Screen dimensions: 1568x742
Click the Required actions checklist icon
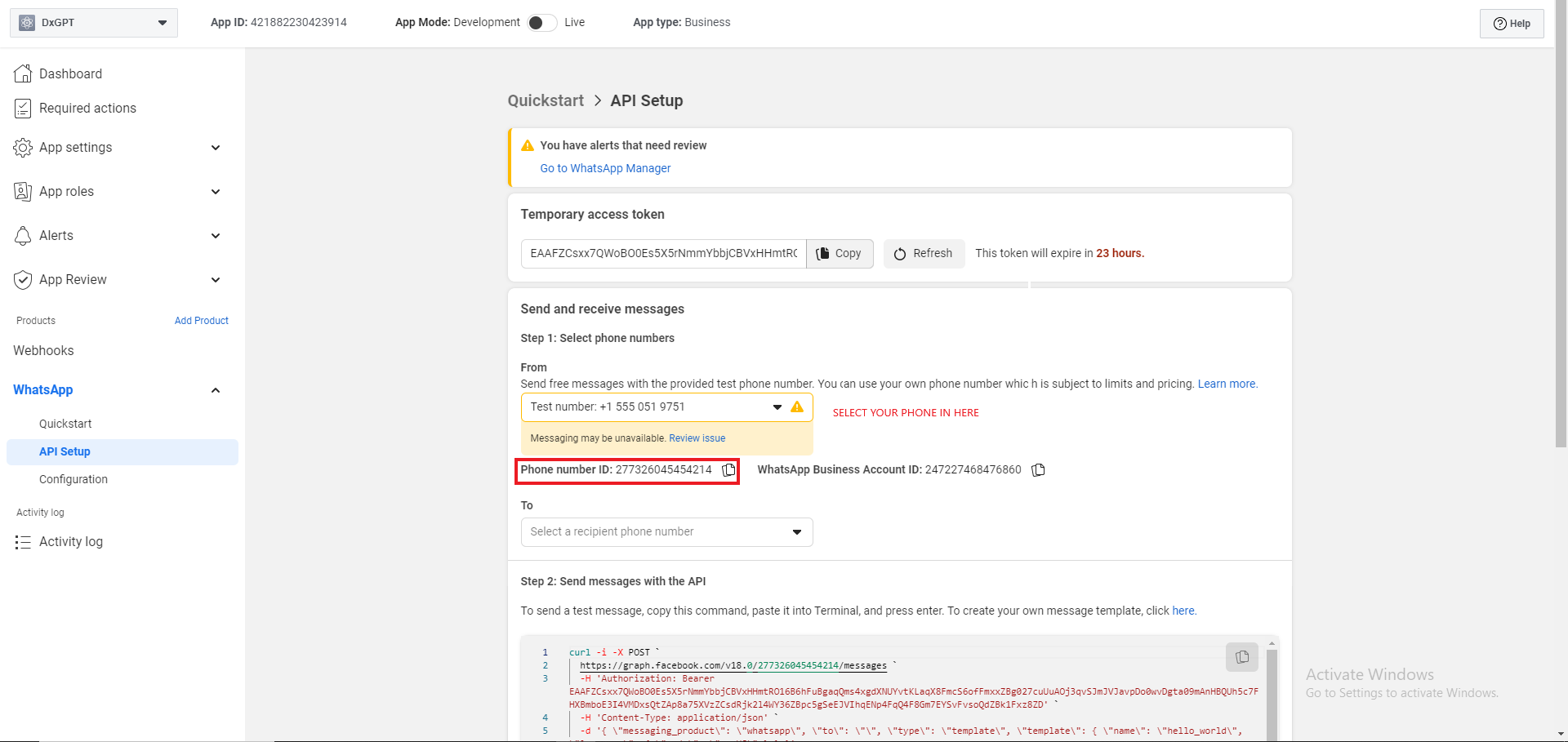click(x=23, y=109)
